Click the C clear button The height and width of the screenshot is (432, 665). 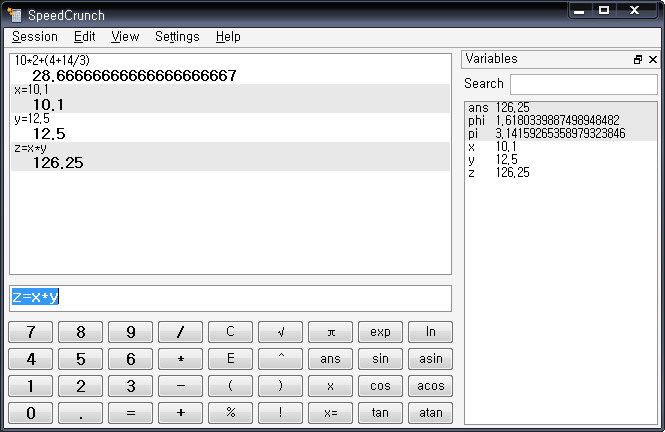point(230,332)
